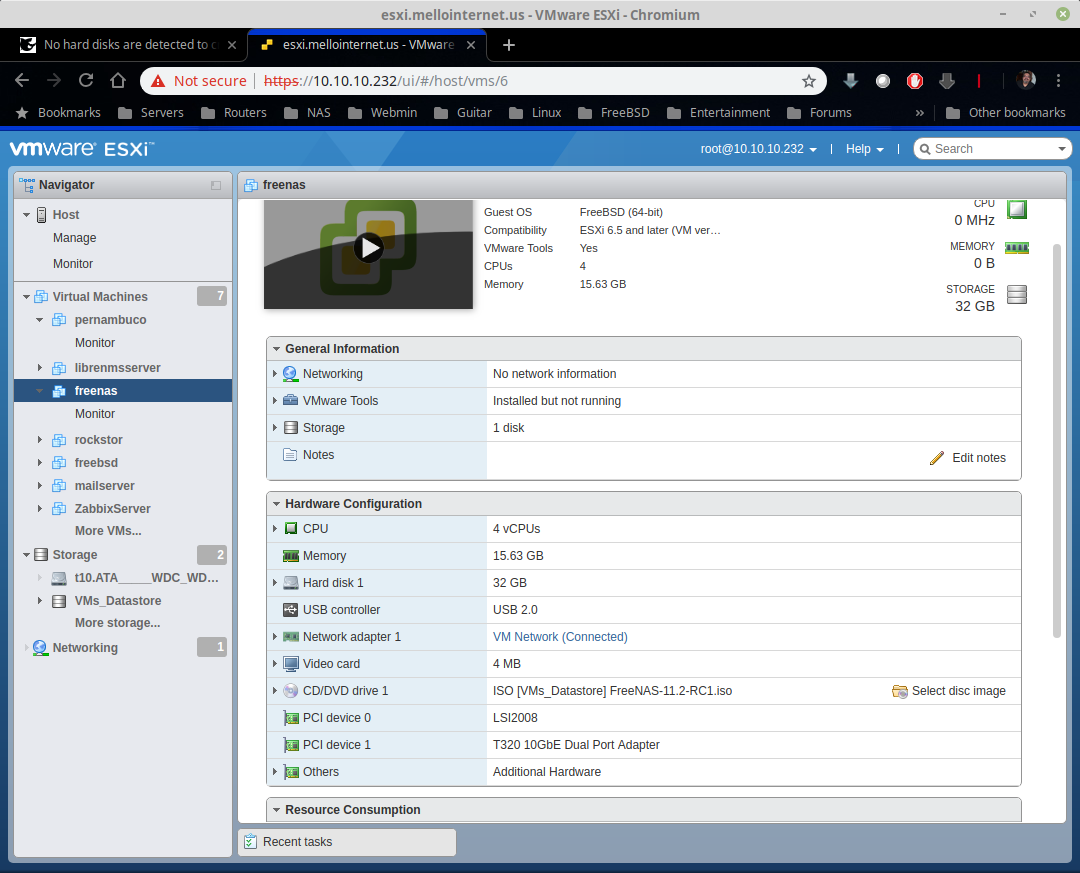Viewport: 1080px width, 873px height.
Task: Click the red shield extension icon
Action: coord(915,81)
